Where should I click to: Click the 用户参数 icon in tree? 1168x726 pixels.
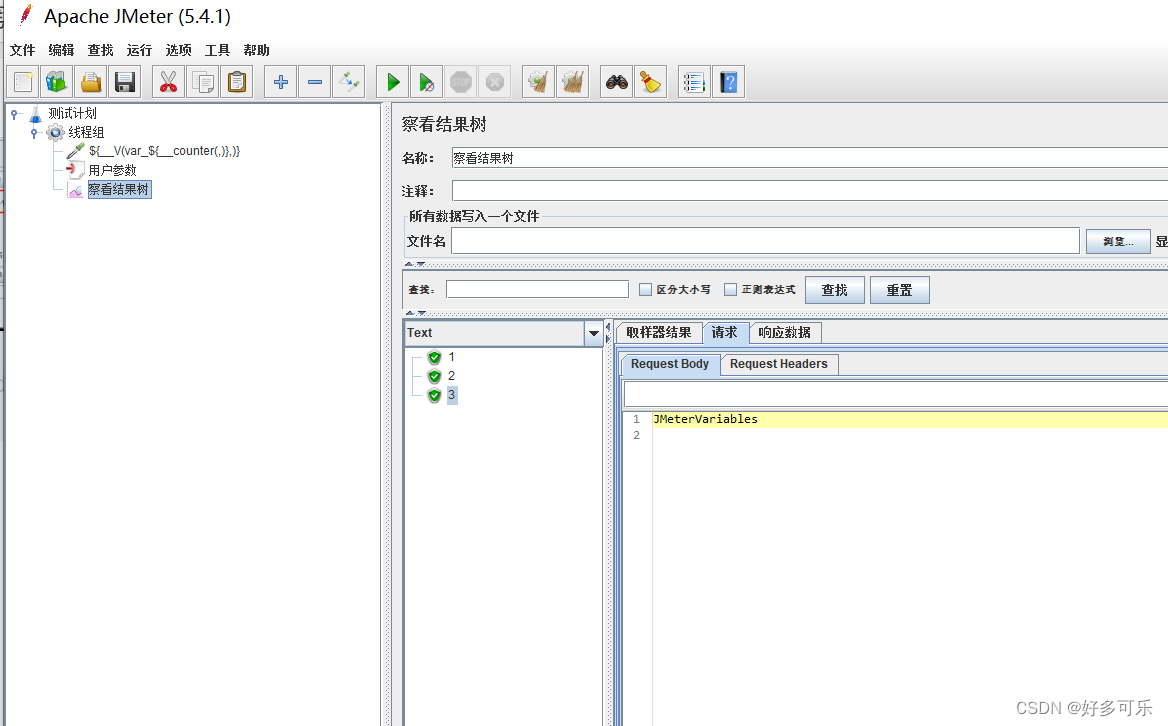(x=75, y=171)
